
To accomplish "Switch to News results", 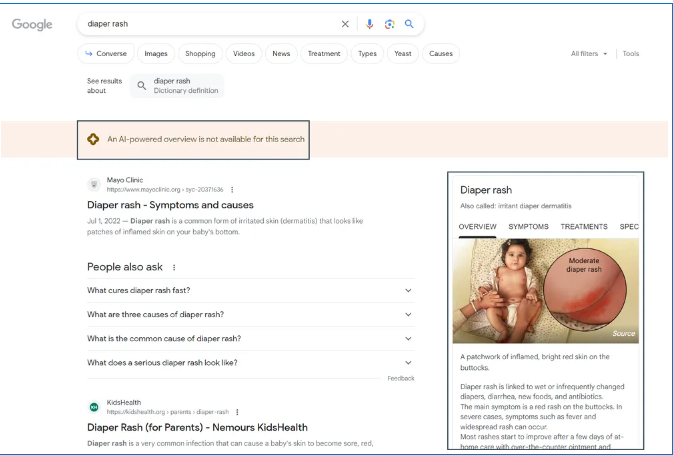I will pyautogui.click(x=281, y=54).
